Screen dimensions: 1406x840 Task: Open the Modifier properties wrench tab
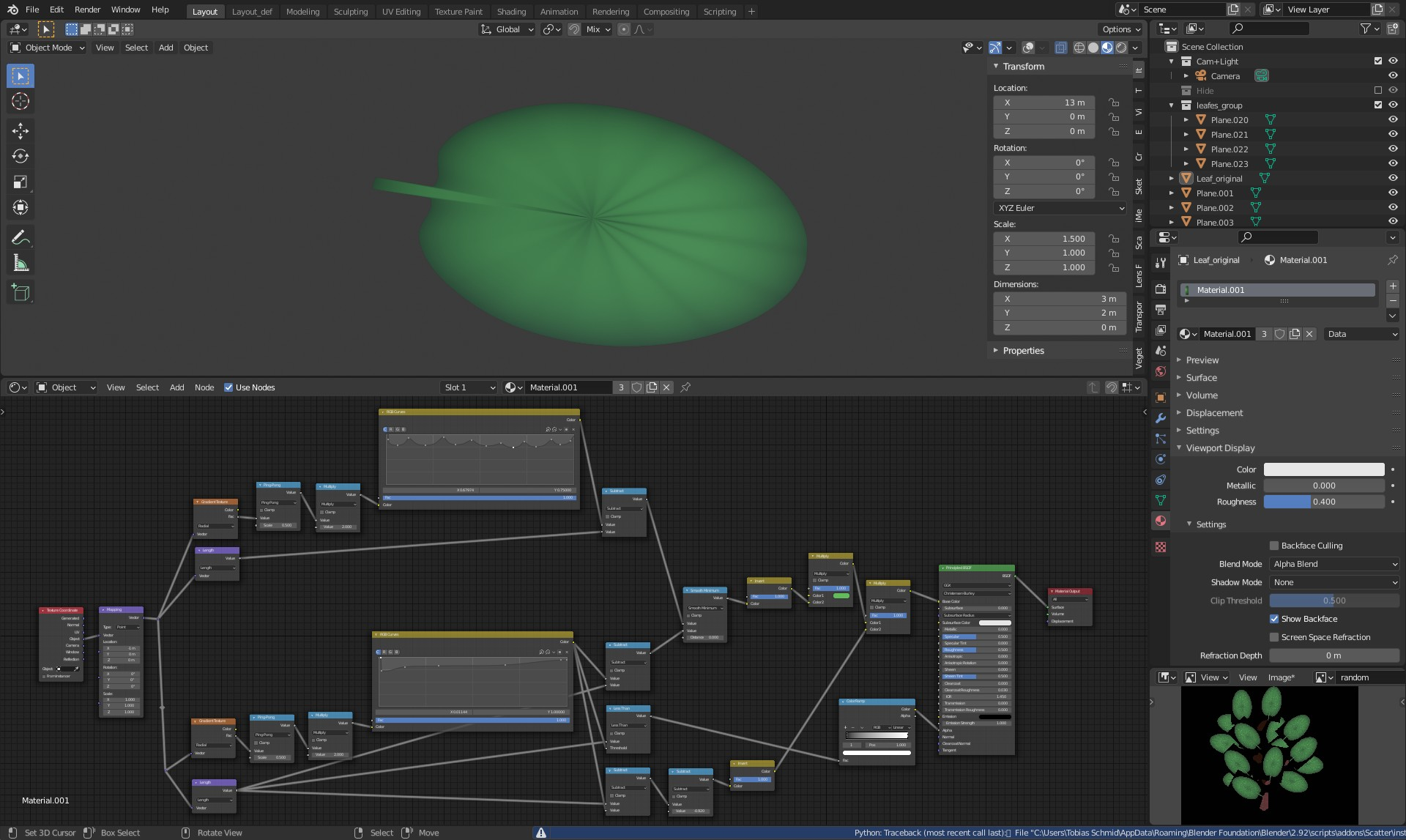coord(1160,418)
